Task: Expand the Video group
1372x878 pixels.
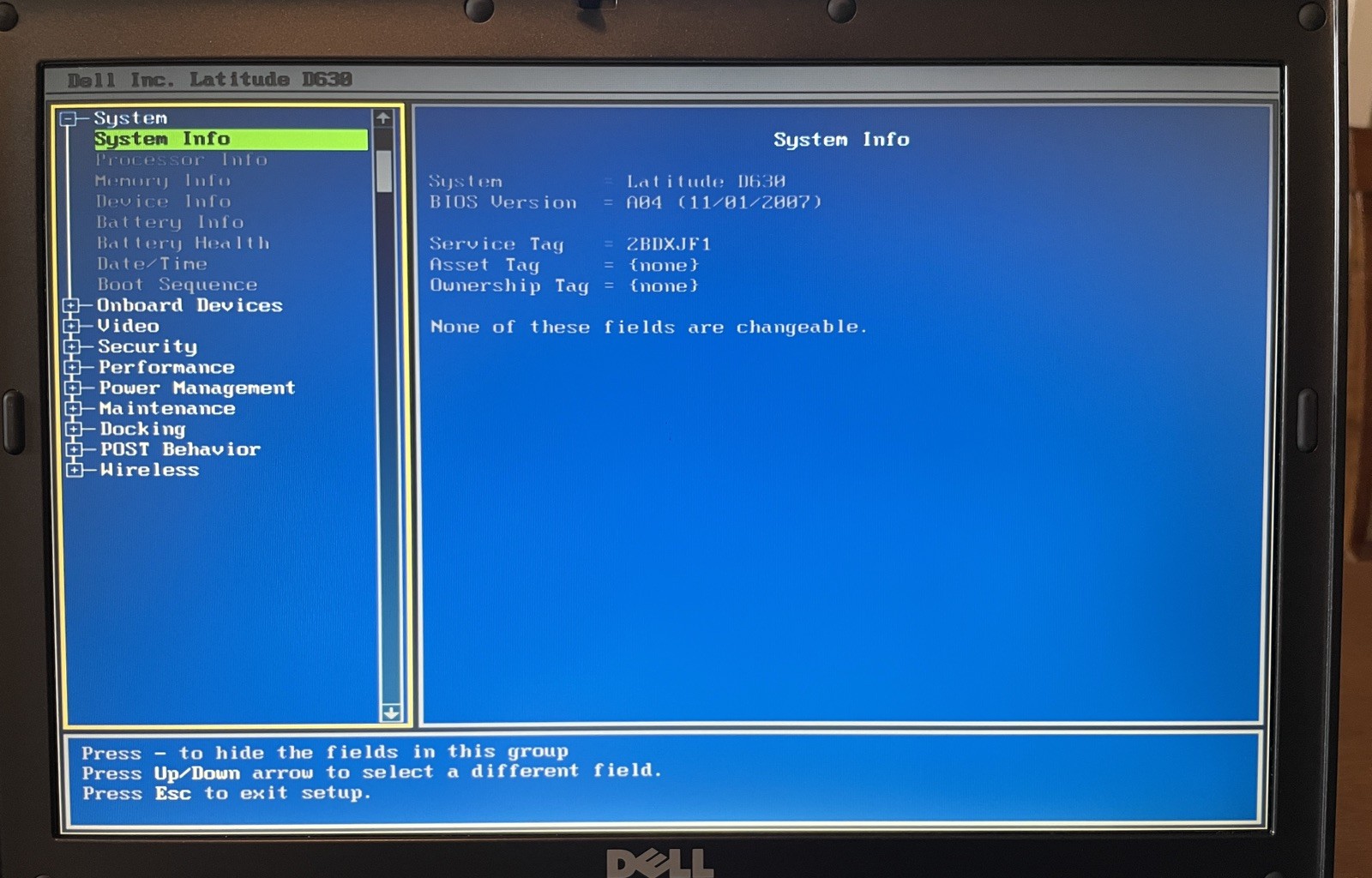Action: tap(72, 326)
